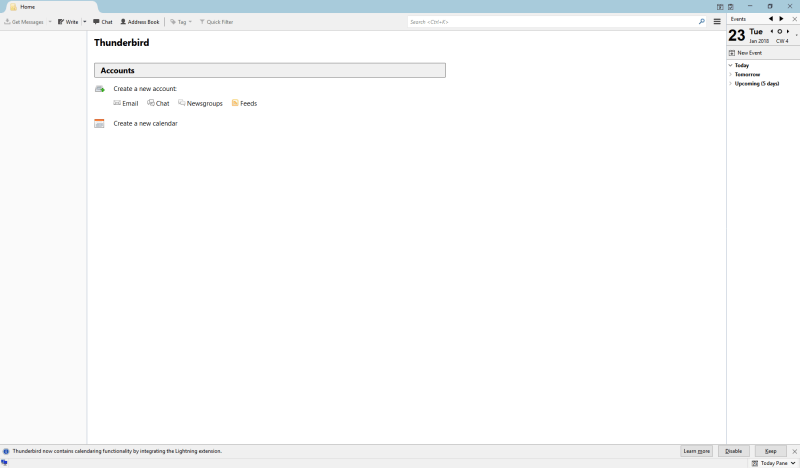The image size is (800, 468).
Task: Collapse the Today section
Action: (731, 65)
